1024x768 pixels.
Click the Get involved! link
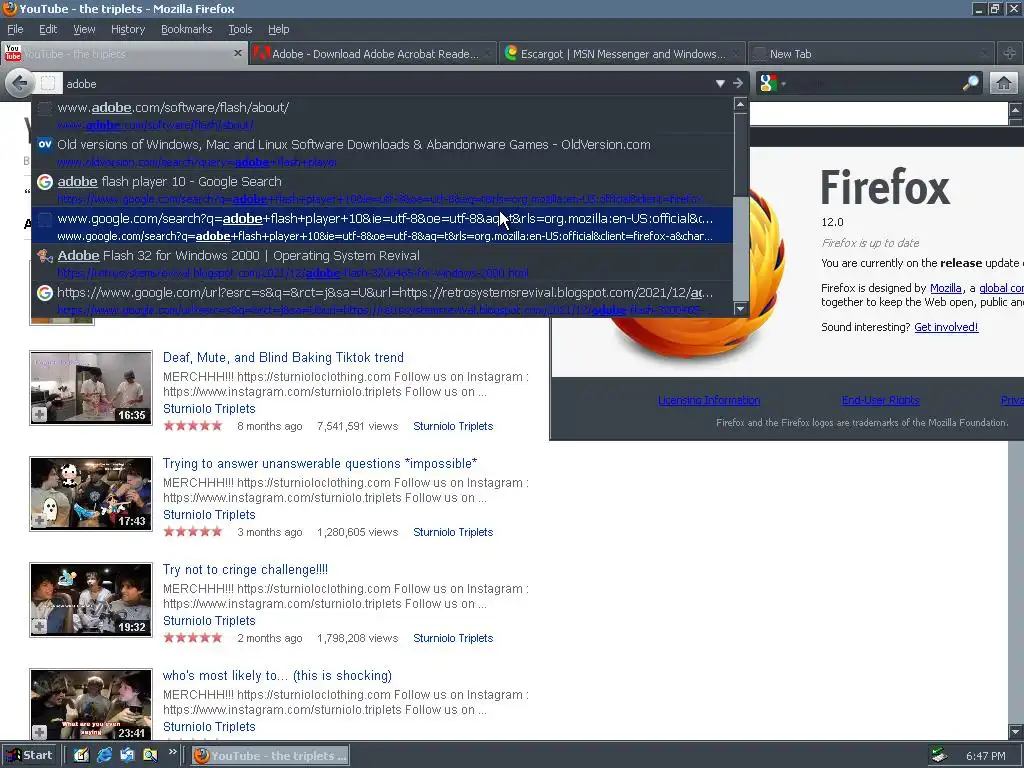[946, 327]
